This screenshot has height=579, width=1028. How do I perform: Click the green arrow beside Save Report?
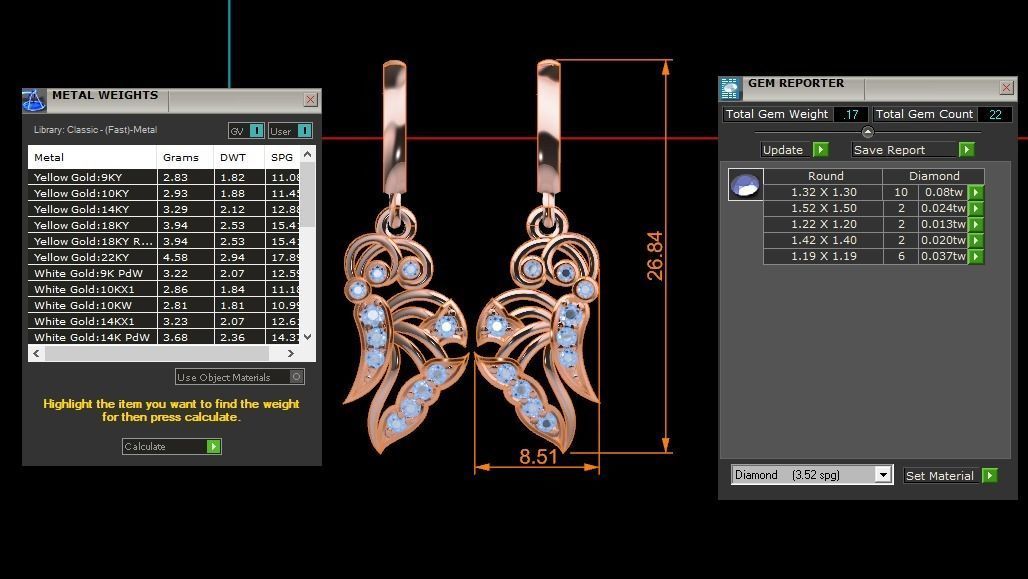click(x=966, y=150)
